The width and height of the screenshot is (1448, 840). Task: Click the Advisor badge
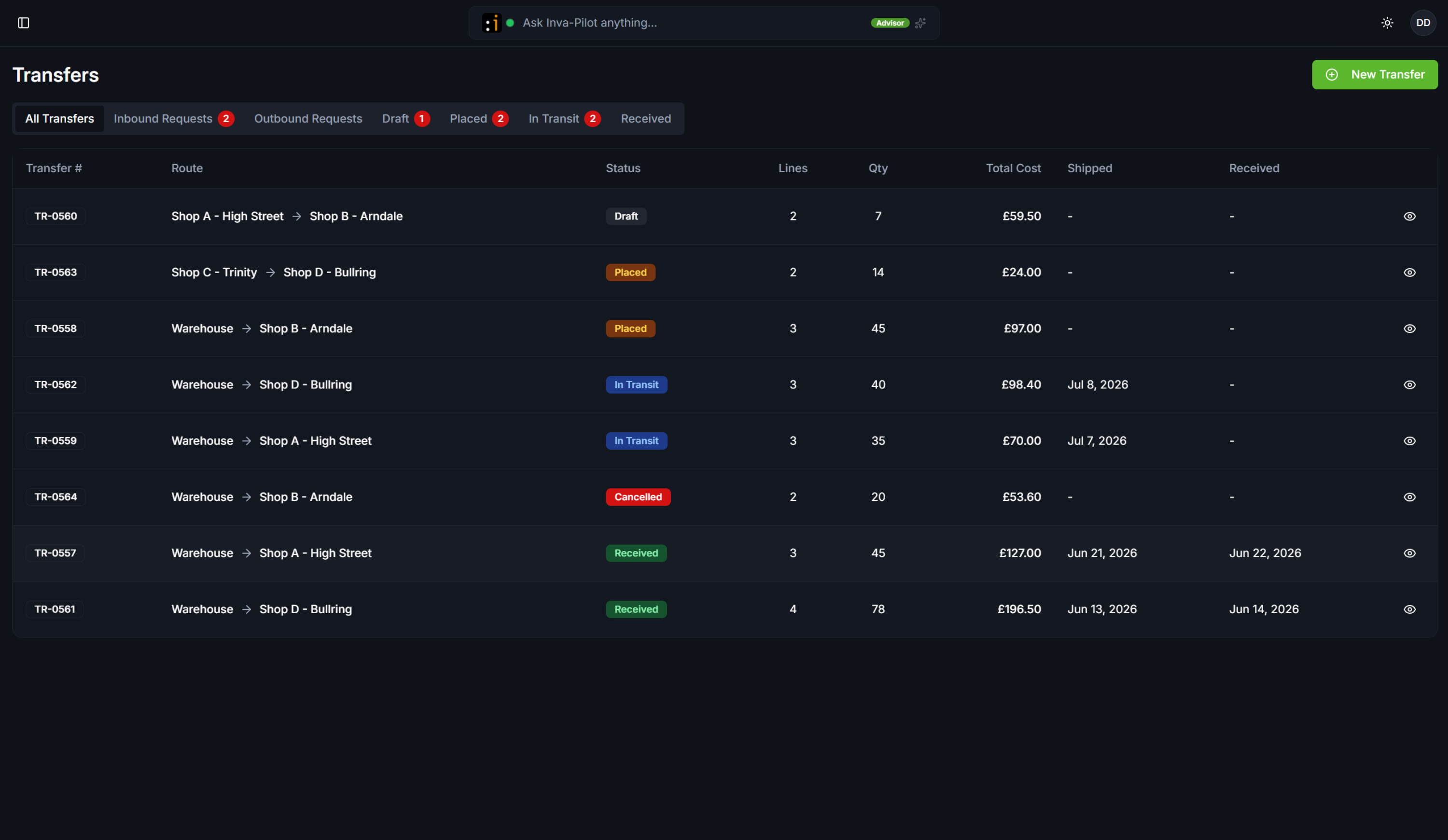click(890, 23)
